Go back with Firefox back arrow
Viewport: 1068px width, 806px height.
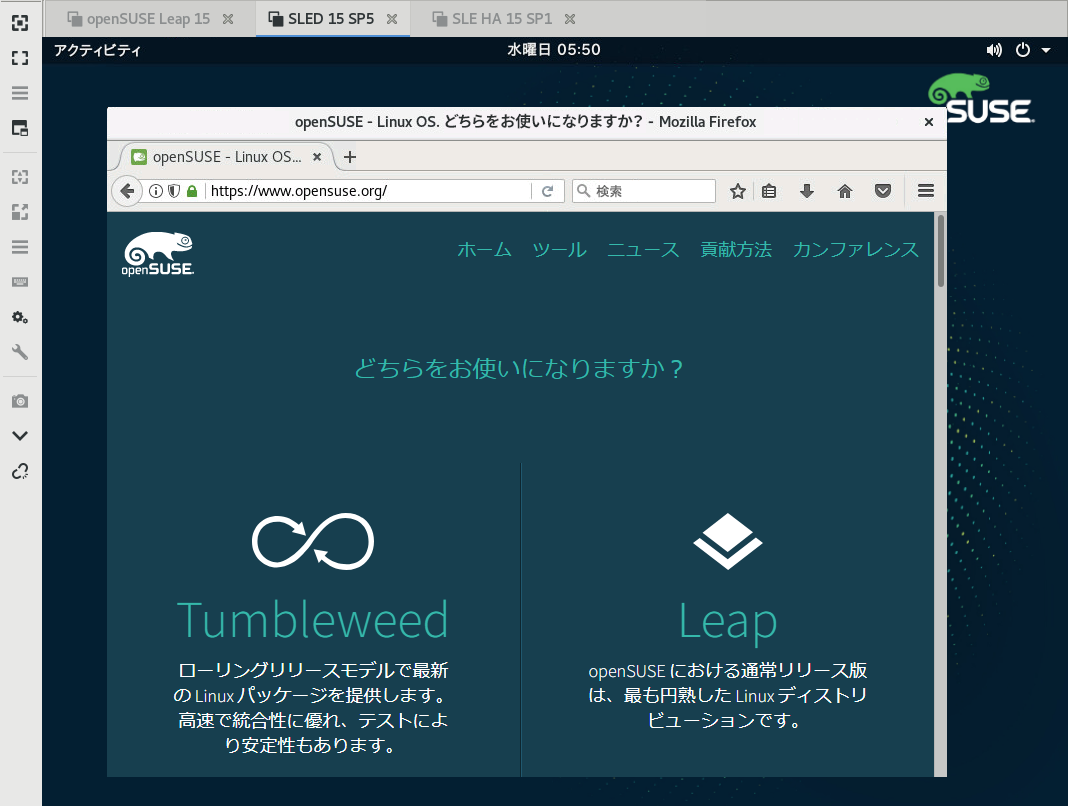click(127, 191)
